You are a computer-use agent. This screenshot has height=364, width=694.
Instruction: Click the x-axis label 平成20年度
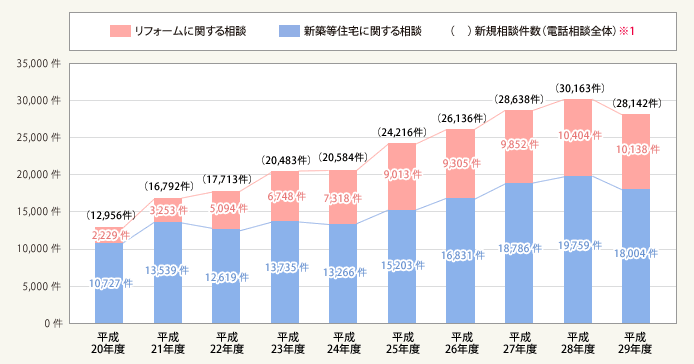pyautogui.click(x=108, y=344)
